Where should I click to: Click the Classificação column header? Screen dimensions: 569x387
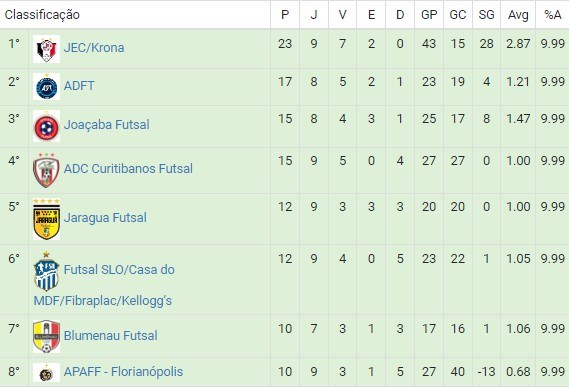[42, 15]
